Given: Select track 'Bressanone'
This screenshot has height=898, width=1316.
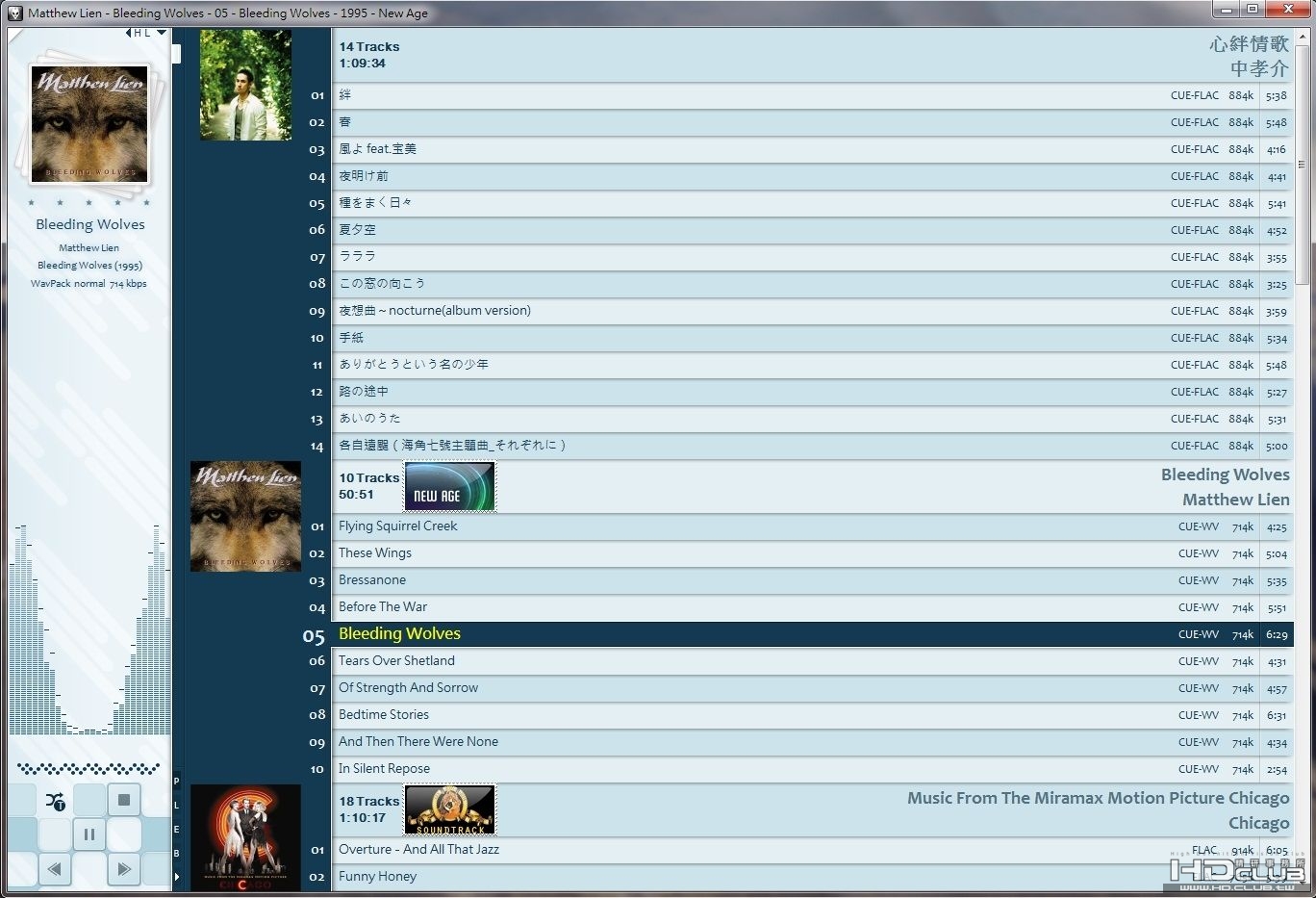Looking at the screenshot, I should point(812,580).
